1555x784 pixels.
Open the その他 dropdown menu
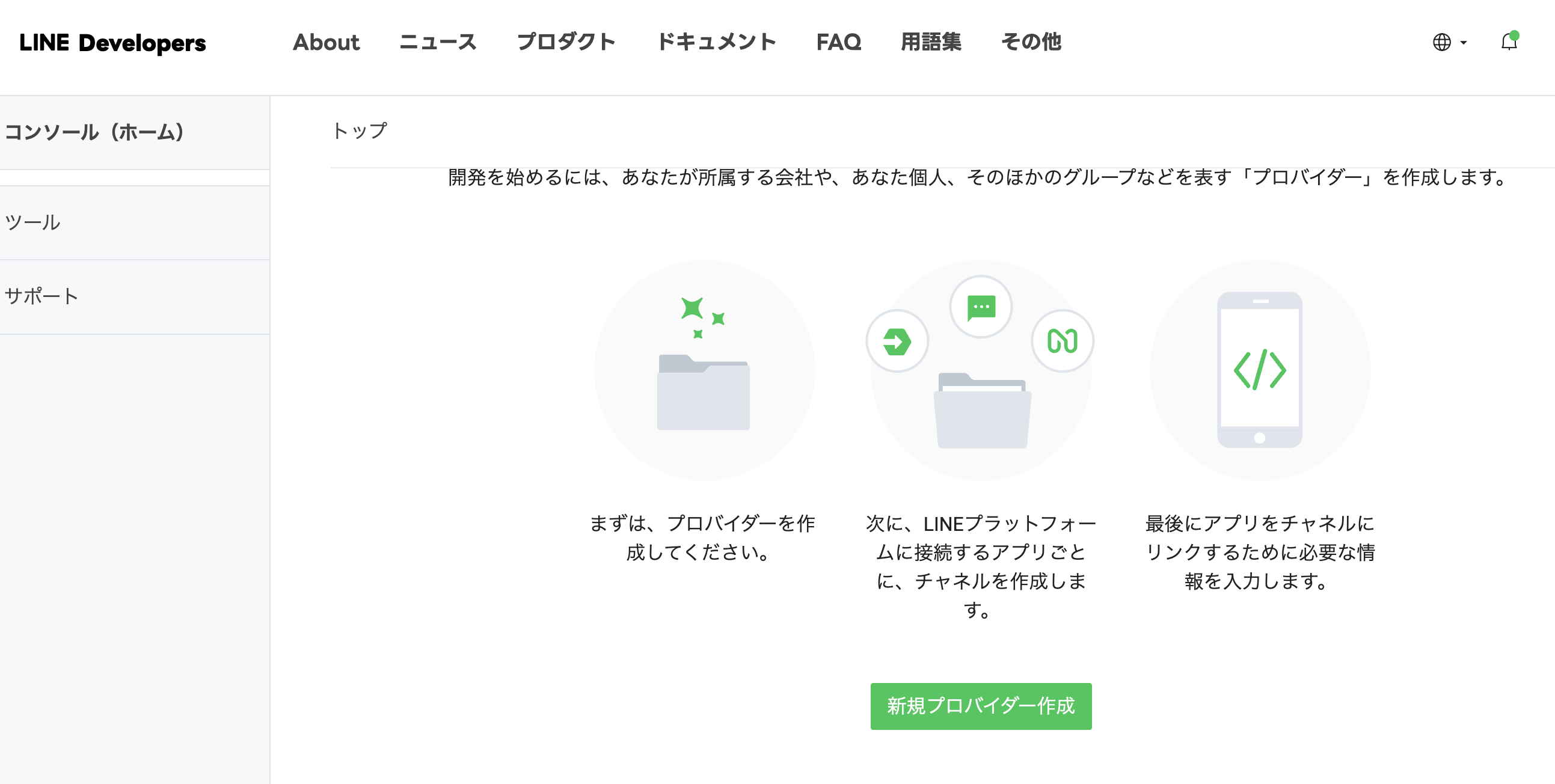(1031, 42)
